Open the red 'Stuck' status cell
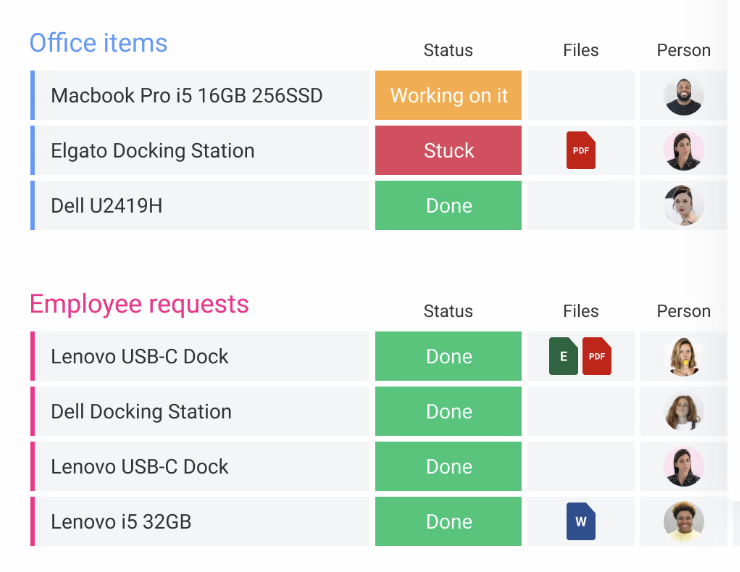This screenshot has height=572, width=740. 448,151
